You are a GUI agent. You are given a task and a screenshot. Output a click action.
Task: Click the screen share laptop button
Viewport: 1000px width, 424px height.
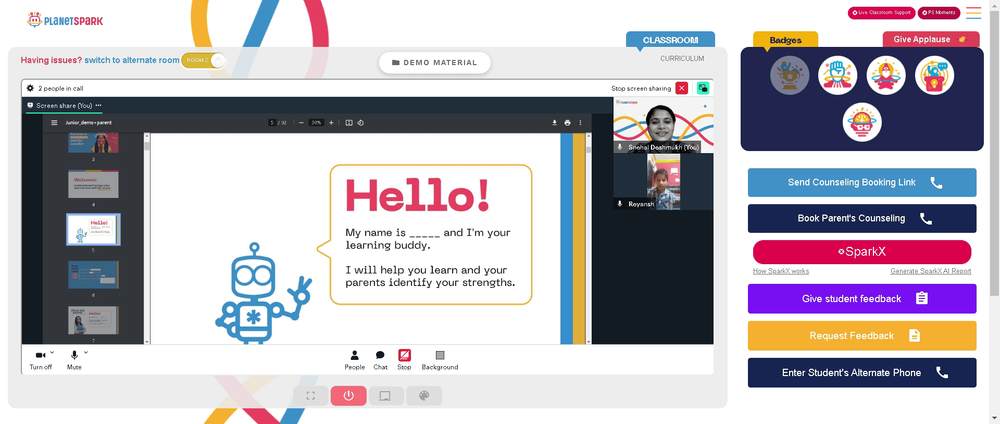tap(386, 396)
